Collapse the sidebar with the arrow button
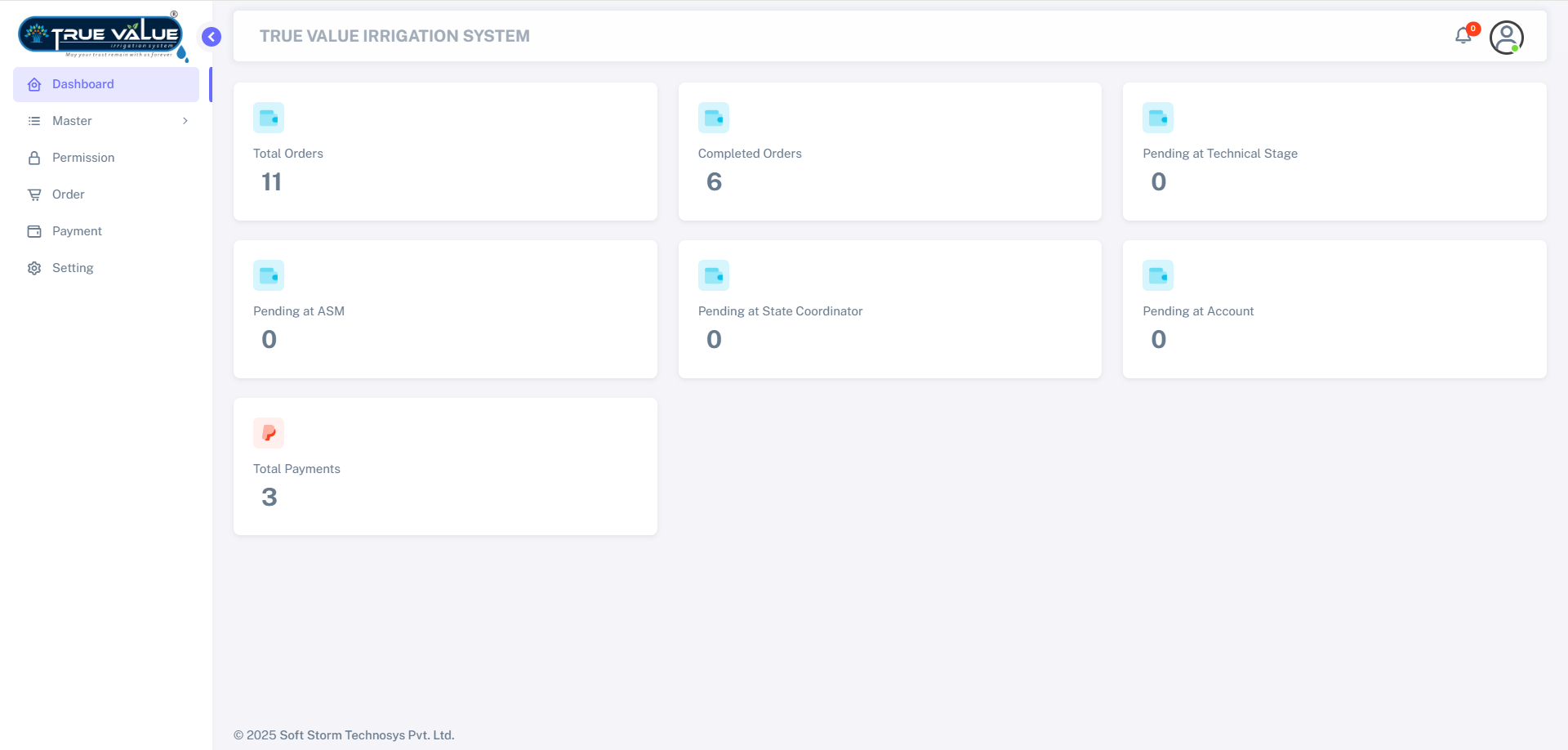 pyautogui.click(x=211, y=36)
